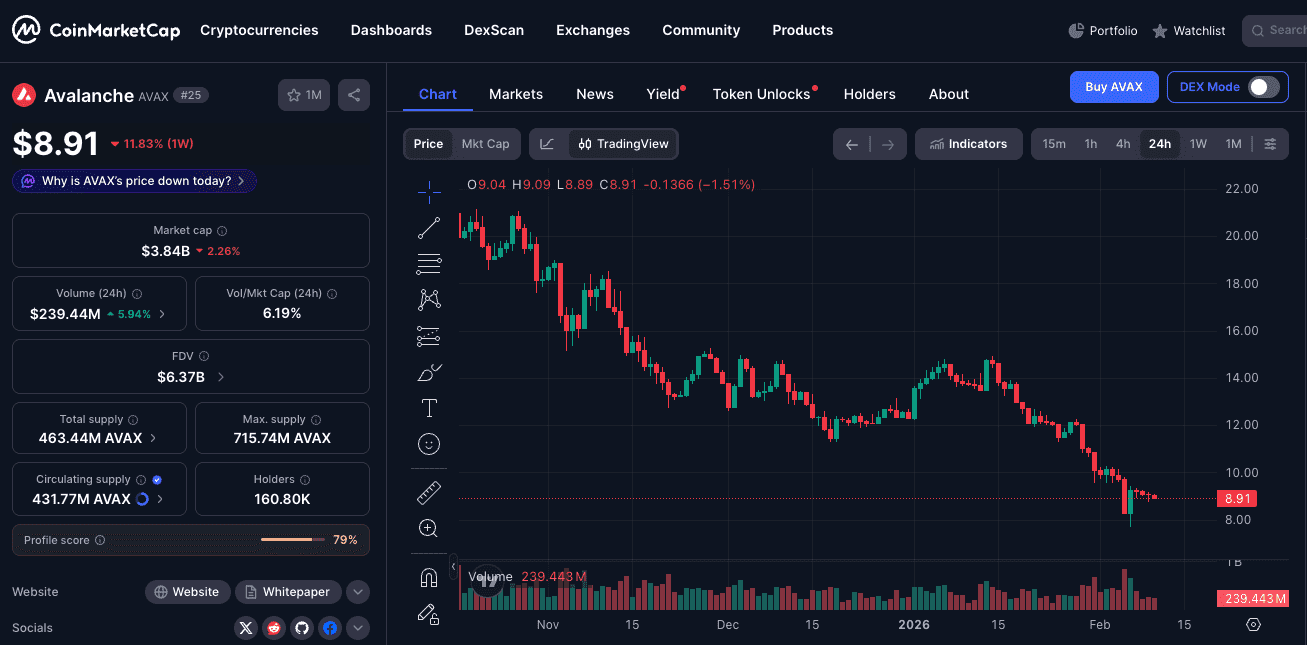
Task: Open the text annotation tool
Action: click(429, 407)
